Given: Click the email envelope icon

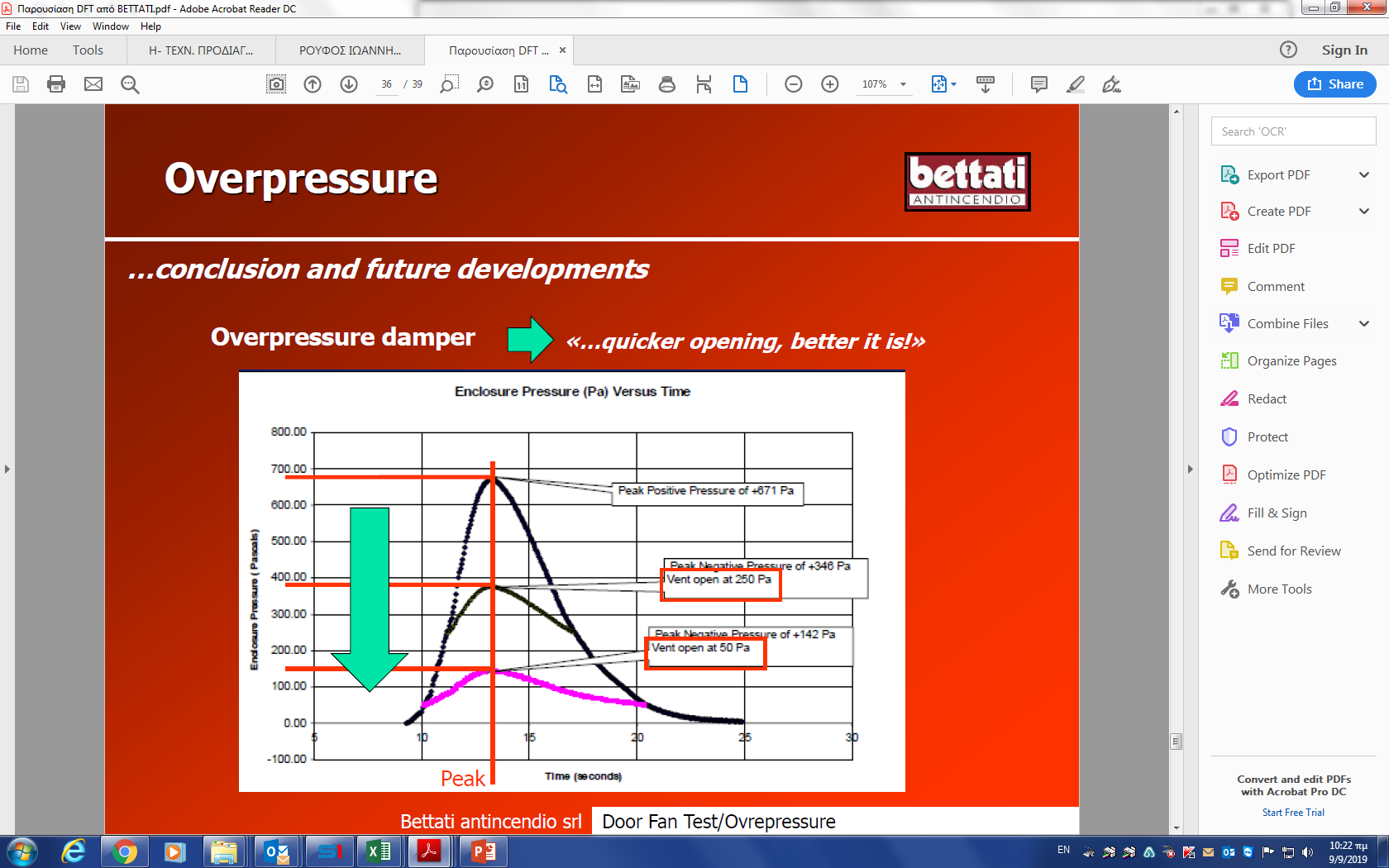Looking at the screenshot, I should (93, 84).
